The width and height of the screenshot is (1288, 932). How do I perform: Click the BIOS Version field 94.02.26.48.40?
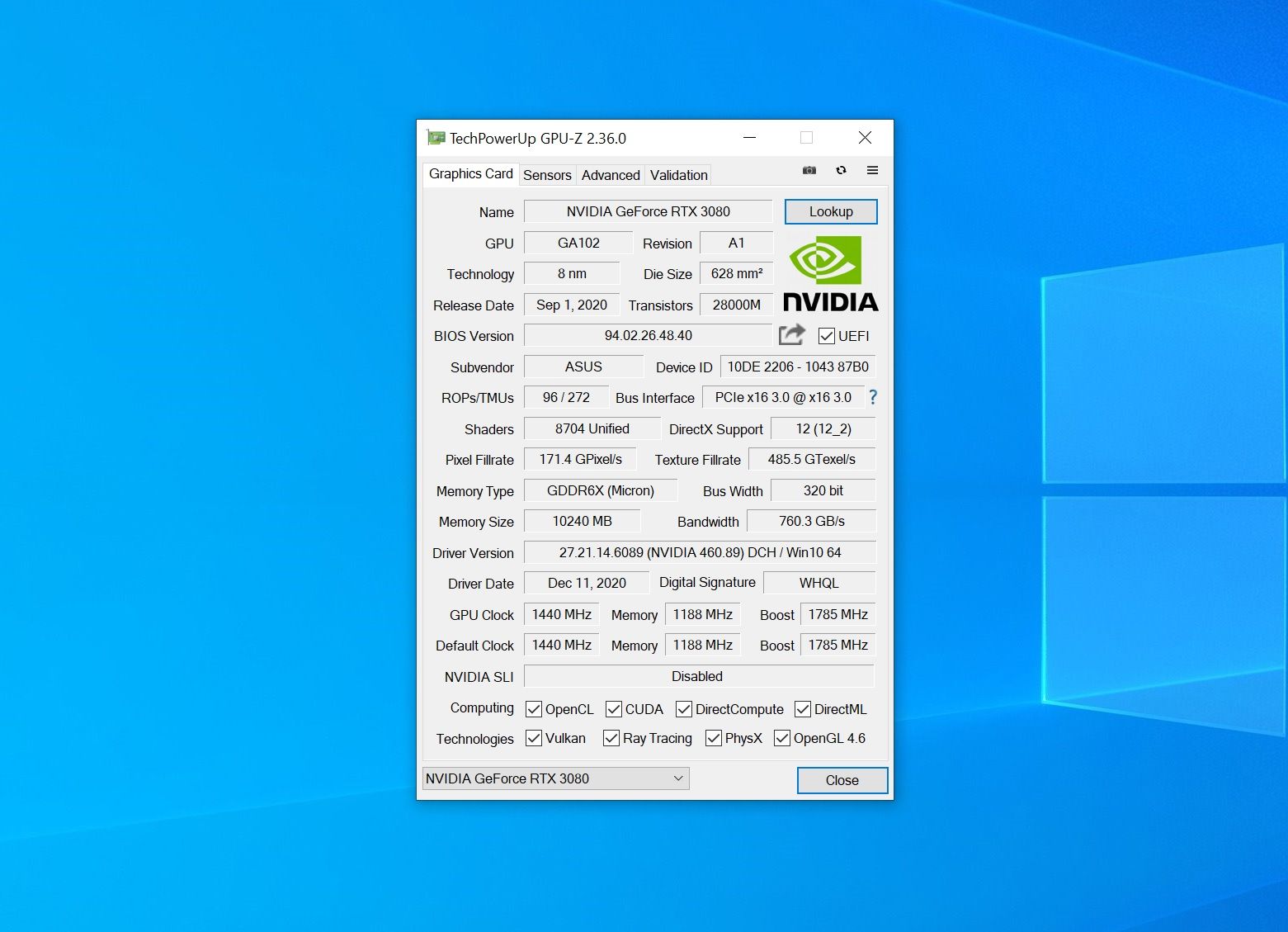tap(648, 335)
